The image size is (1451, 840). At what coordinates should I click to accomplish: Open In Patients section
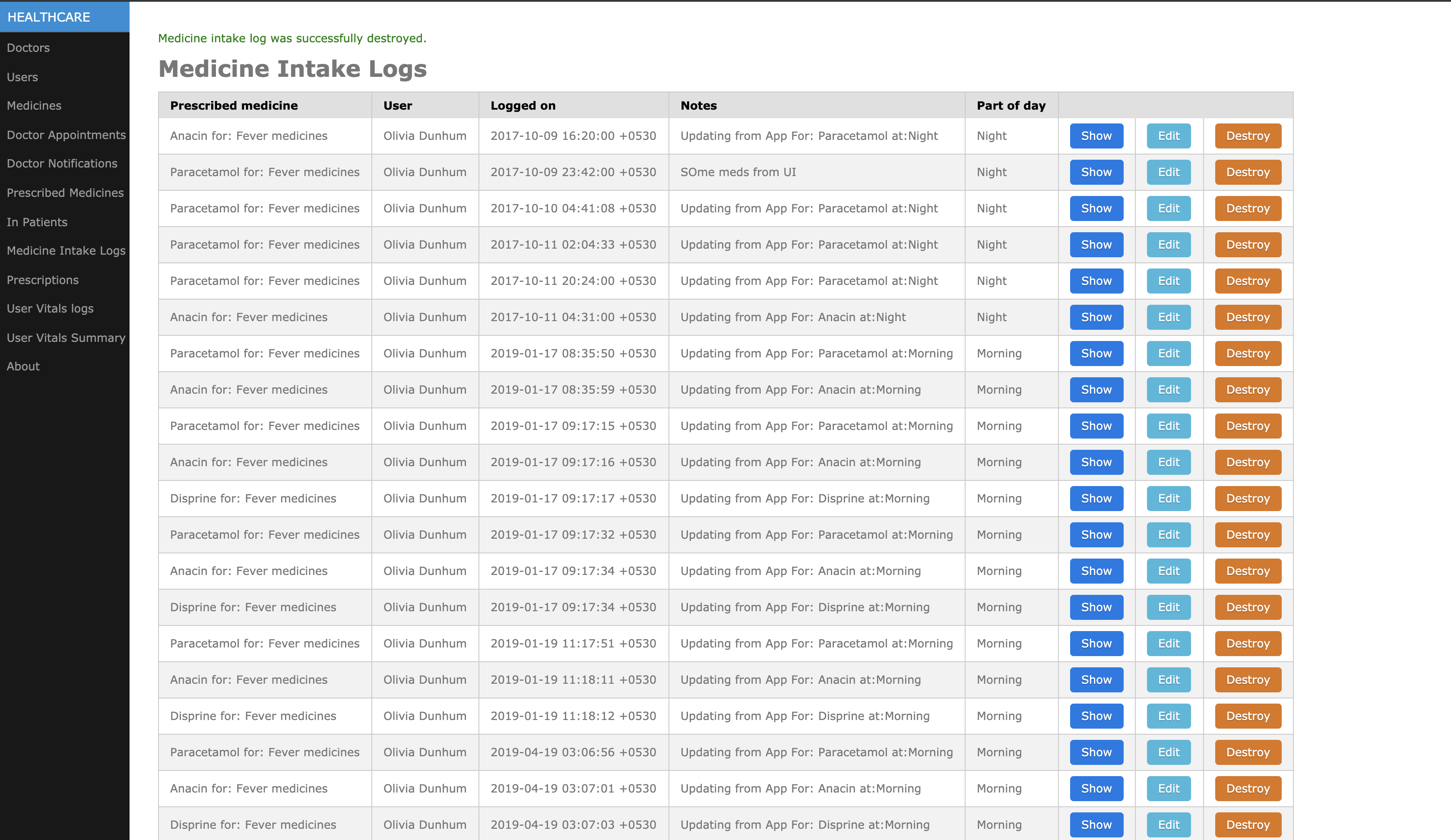point(37,222)
